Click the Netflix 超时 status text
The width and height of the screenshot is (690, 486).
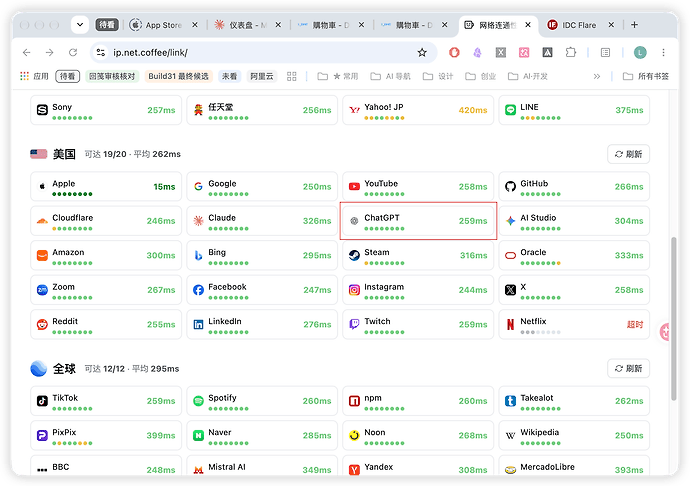pos(635,325)
